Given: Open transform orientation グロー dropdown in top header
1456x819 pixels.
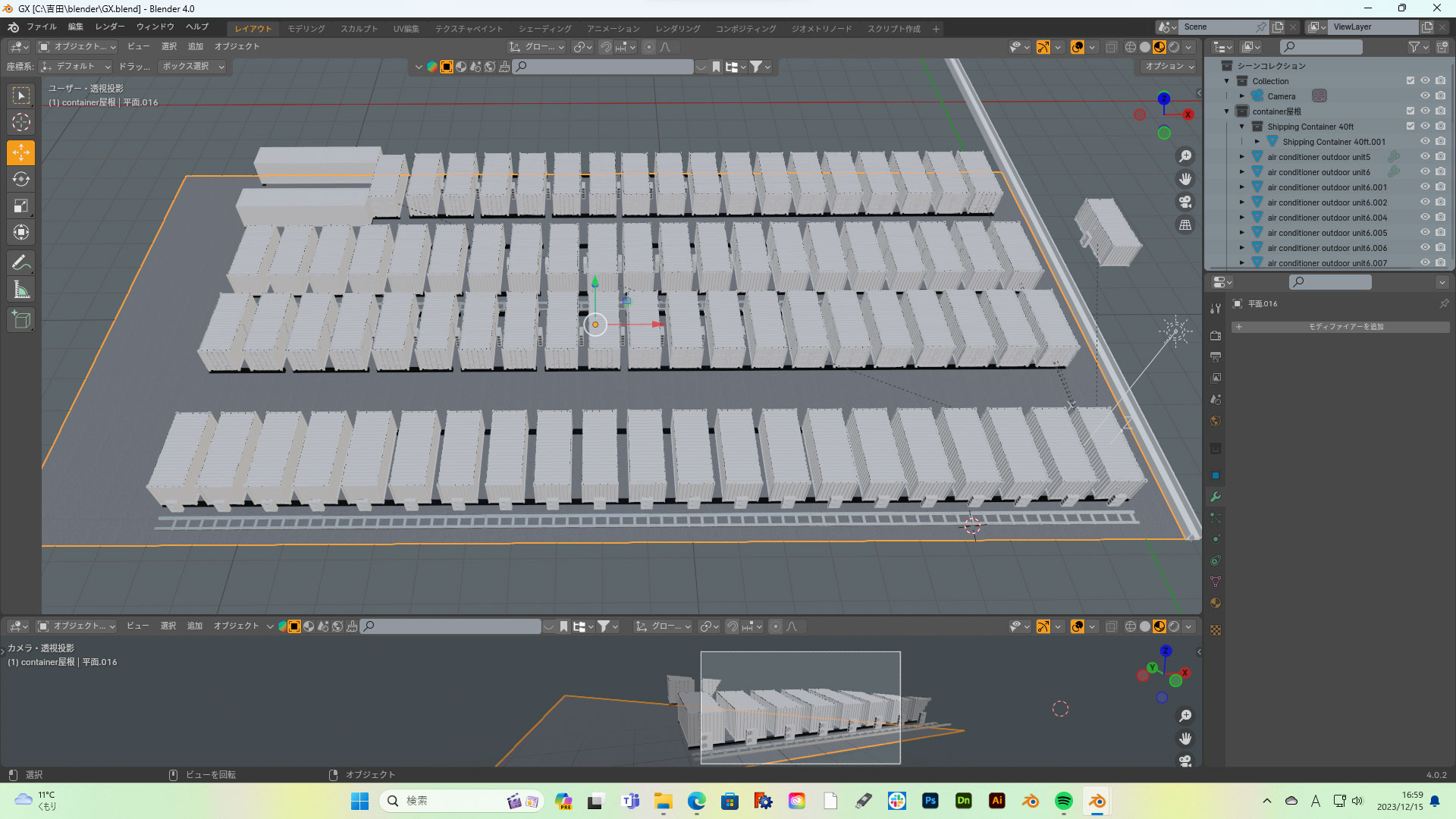Looking at the screenshot, I should (x=537, y=47).
